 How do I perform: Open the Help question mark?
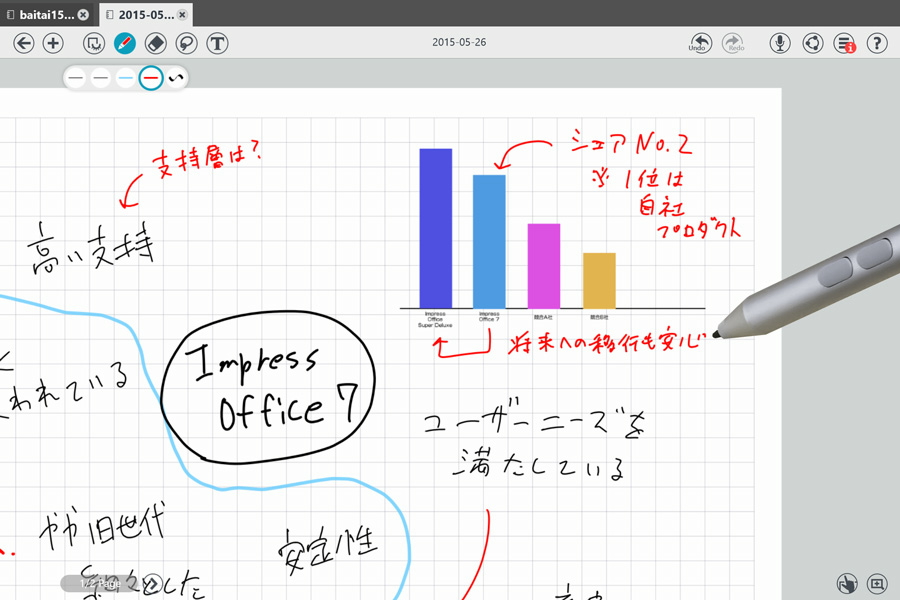pos(877,43)
